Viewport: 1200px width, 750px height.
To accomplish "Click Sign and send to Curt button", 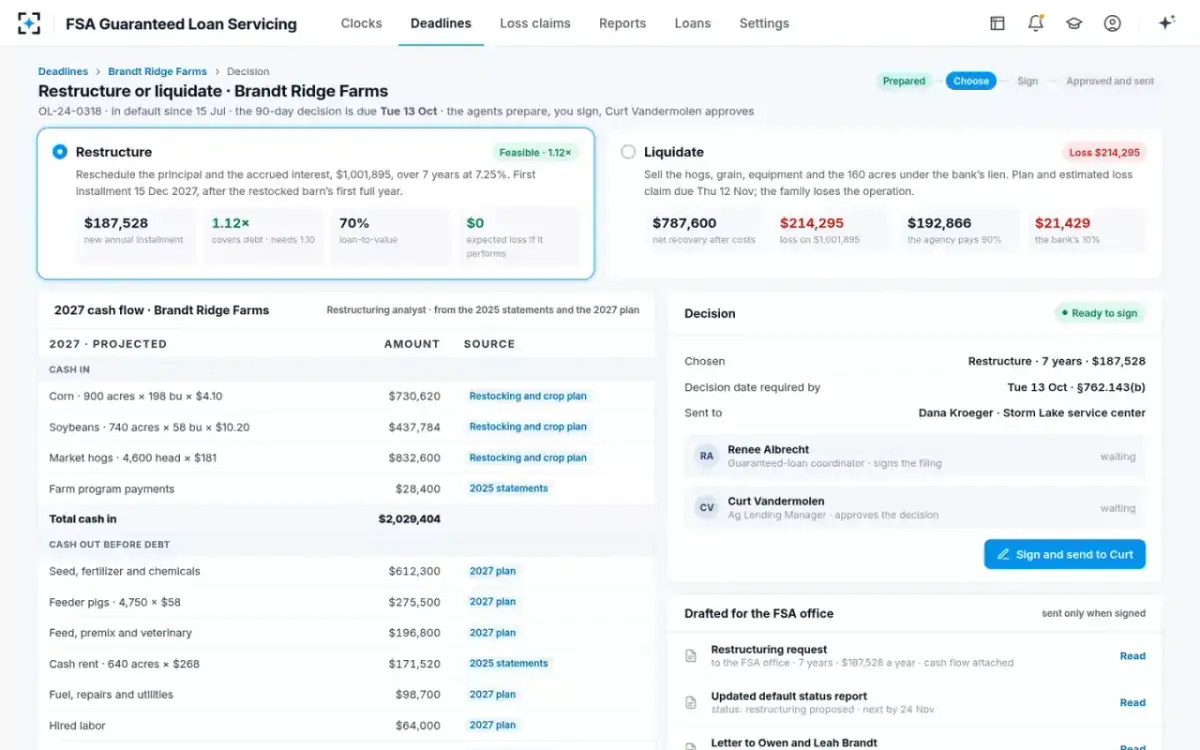I will coord(1065,554).
